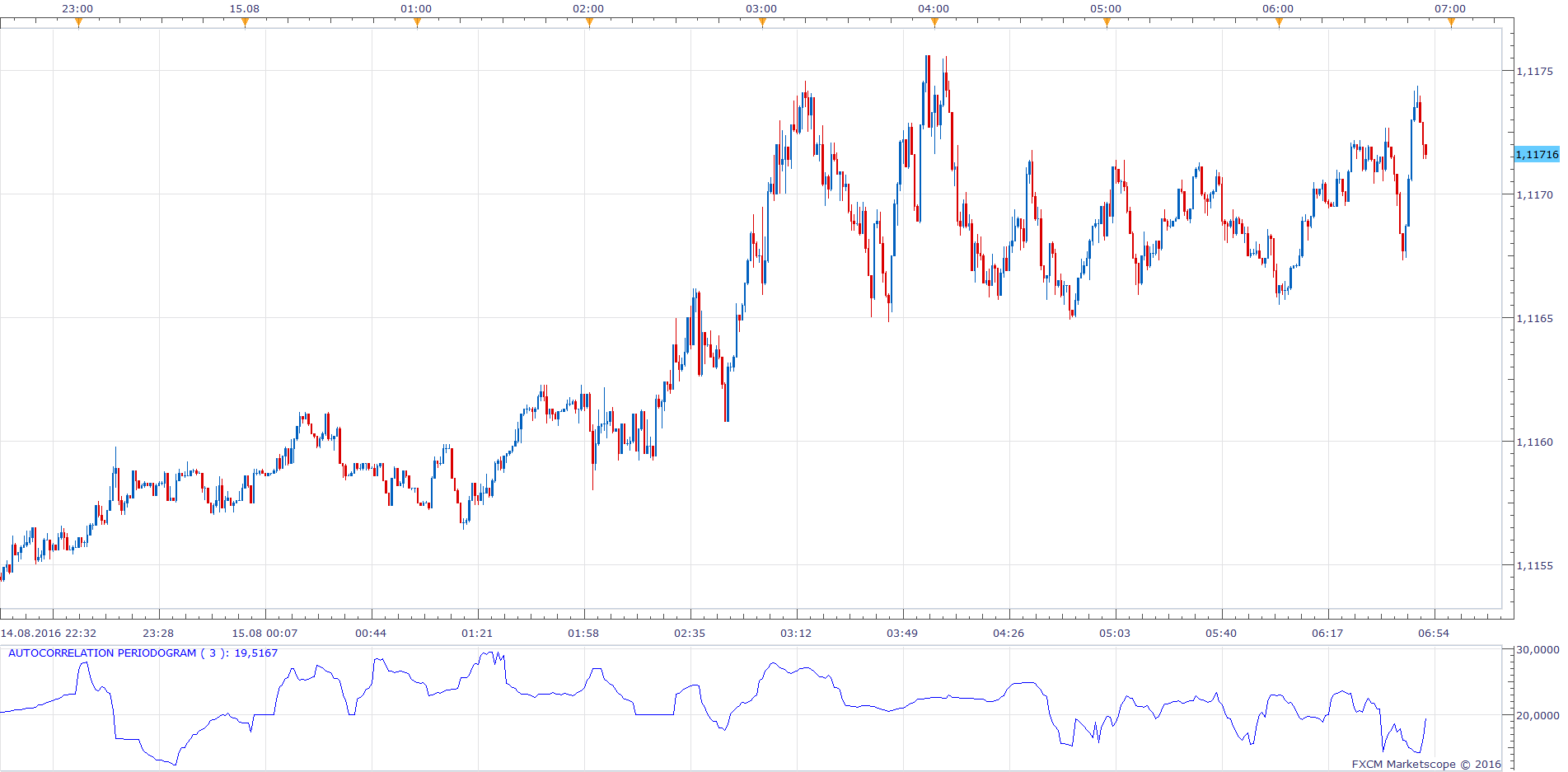Click the highlighted current price 1,11716

click(x=1537, y=154)
